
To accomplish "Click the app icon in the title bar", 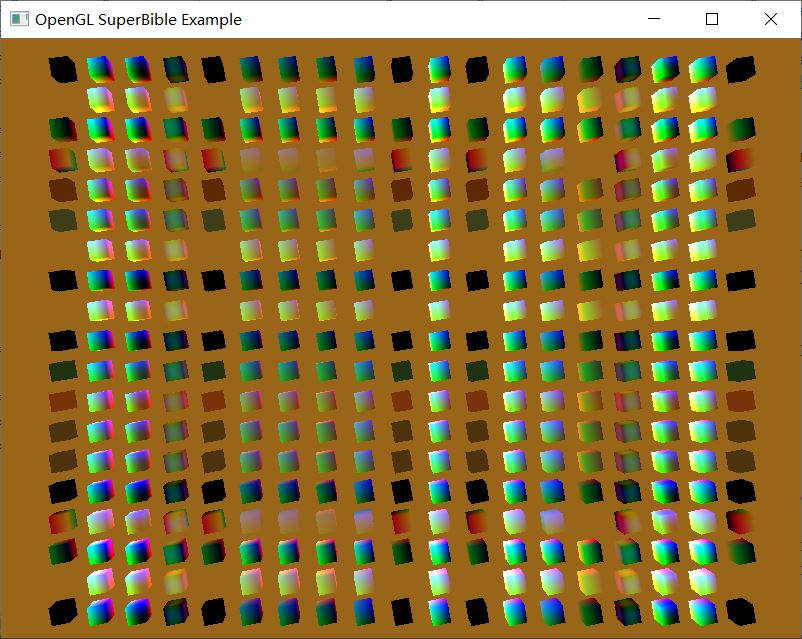I will pyautogui.click(x=19, y=19).
